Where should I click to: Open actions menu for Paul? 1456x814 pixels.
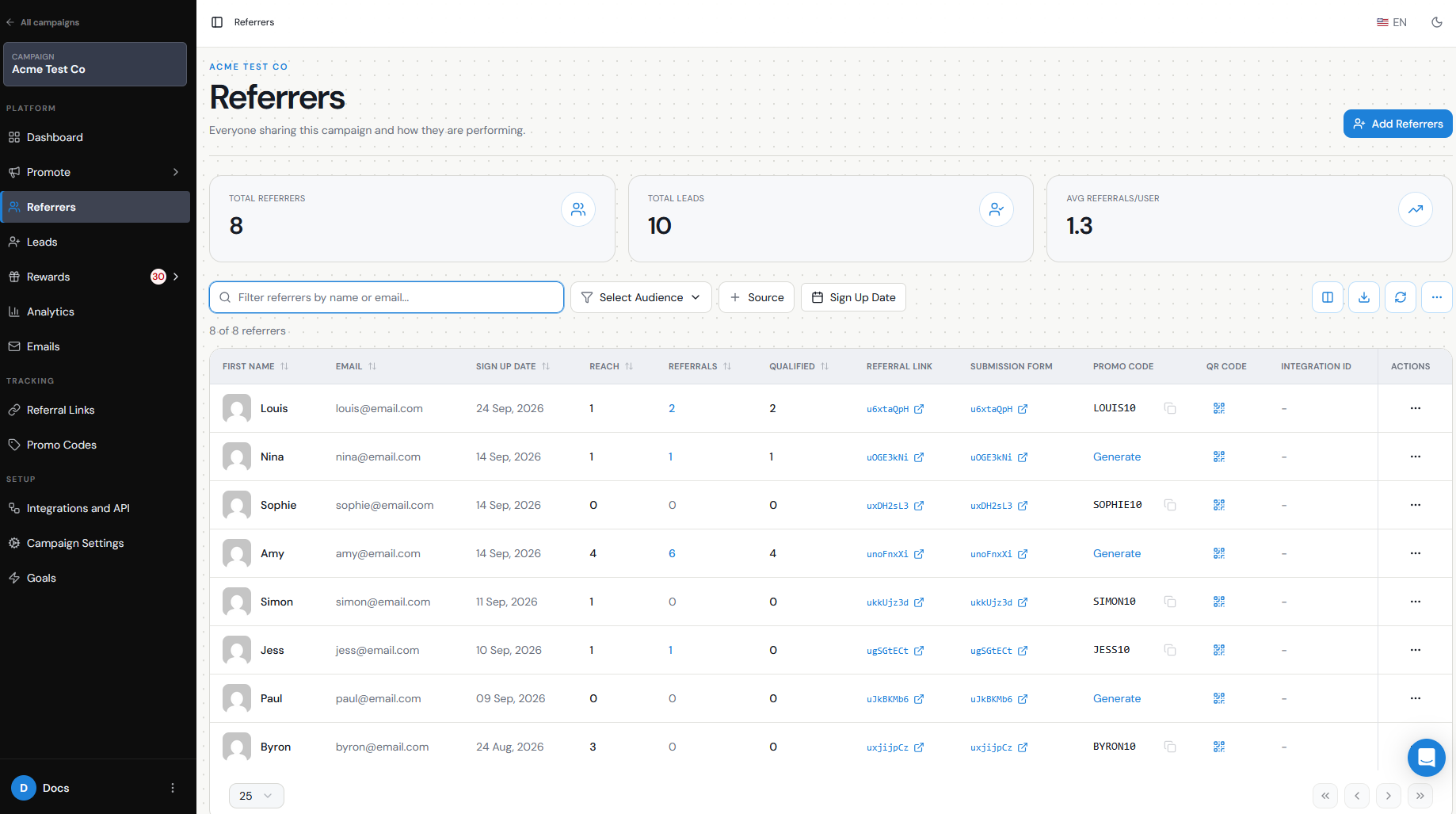tap(1416, 698)
